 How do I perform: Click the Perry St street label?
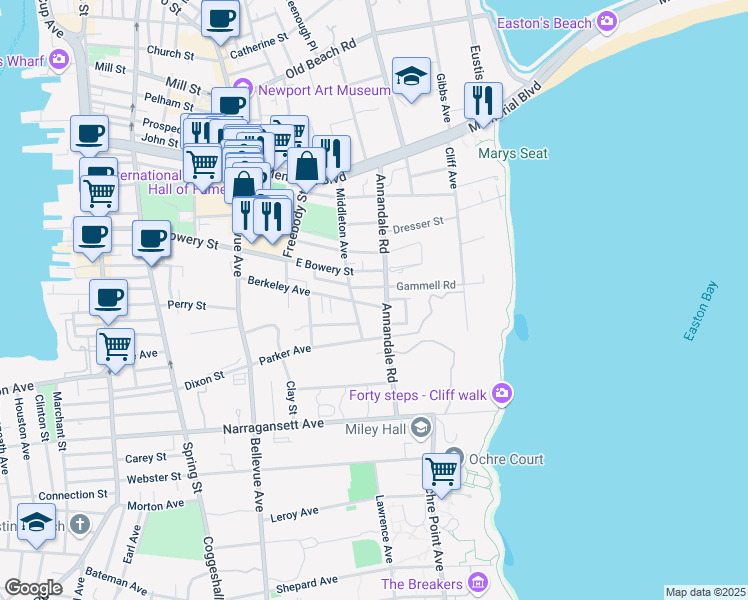pos(187,305)
